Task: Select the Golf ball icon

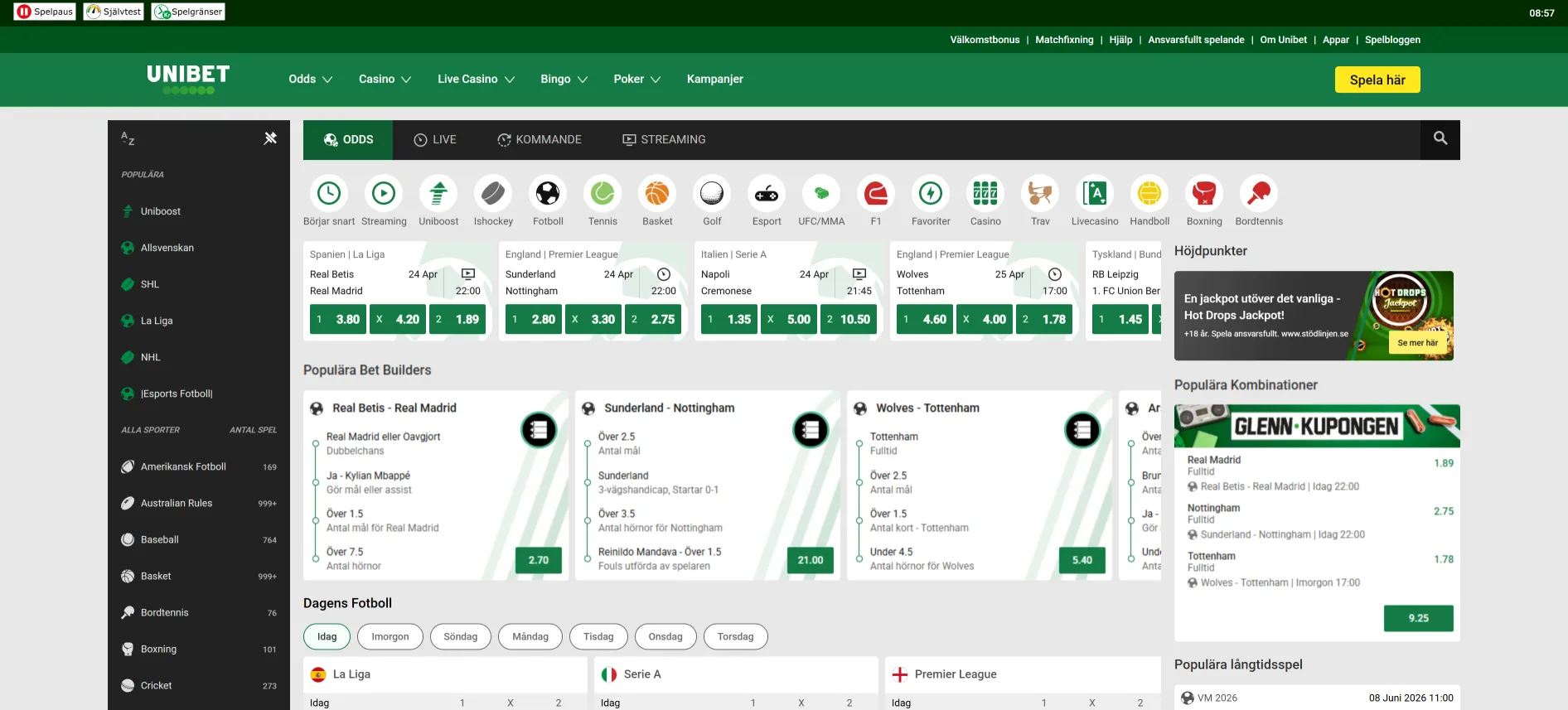Action: 712,193
